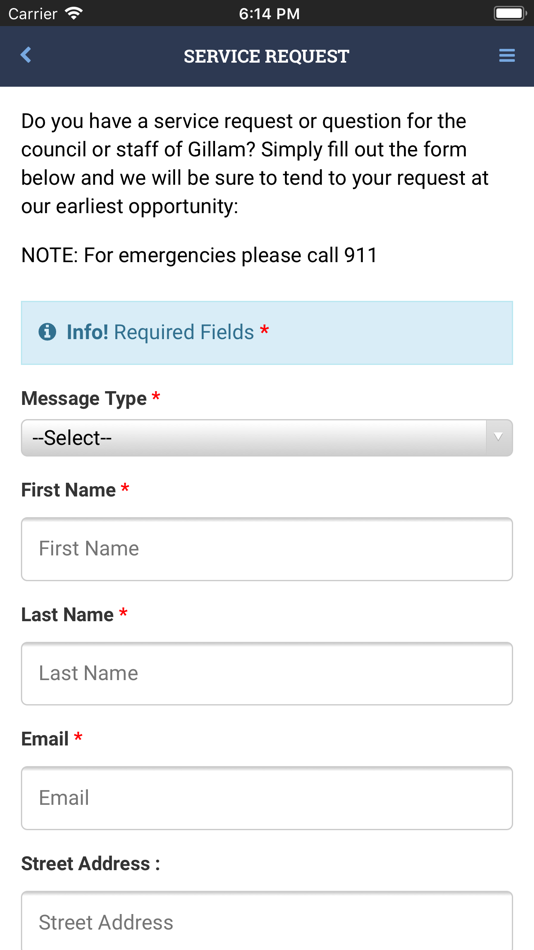Screen dimensions: 534x950
Task: Focus the Last Name input field
Action: [x=267, y=674]
